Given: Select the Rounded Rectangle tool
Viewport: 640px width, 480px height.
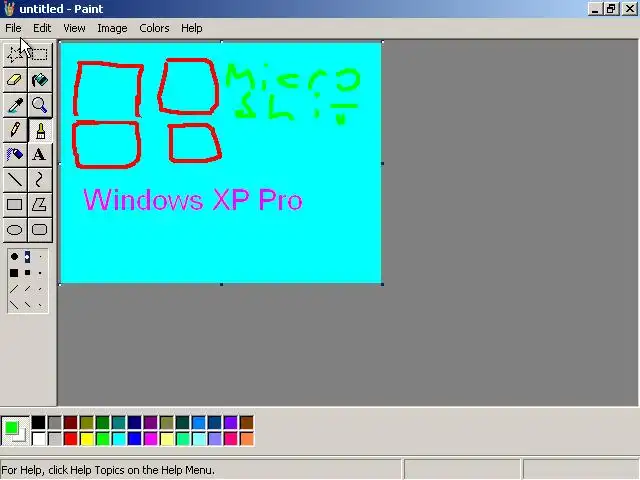Looking at the screenshot, I should [40, 230].
